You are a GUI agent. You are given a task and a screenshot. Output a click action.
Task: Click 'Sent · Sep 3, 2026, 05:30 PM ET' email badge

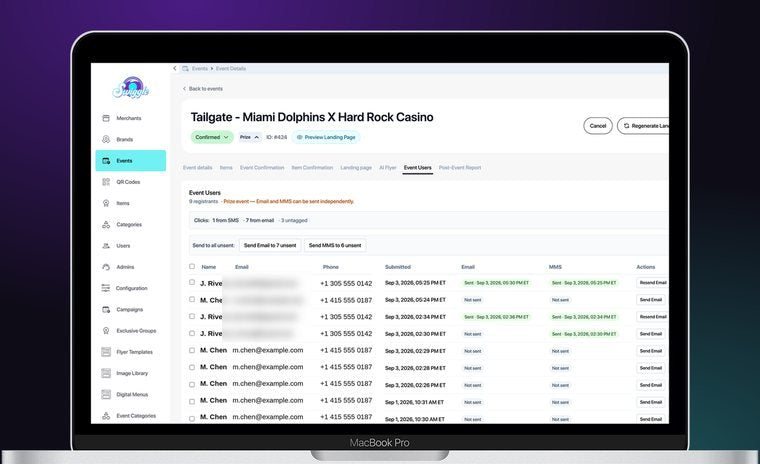point(496,283)
